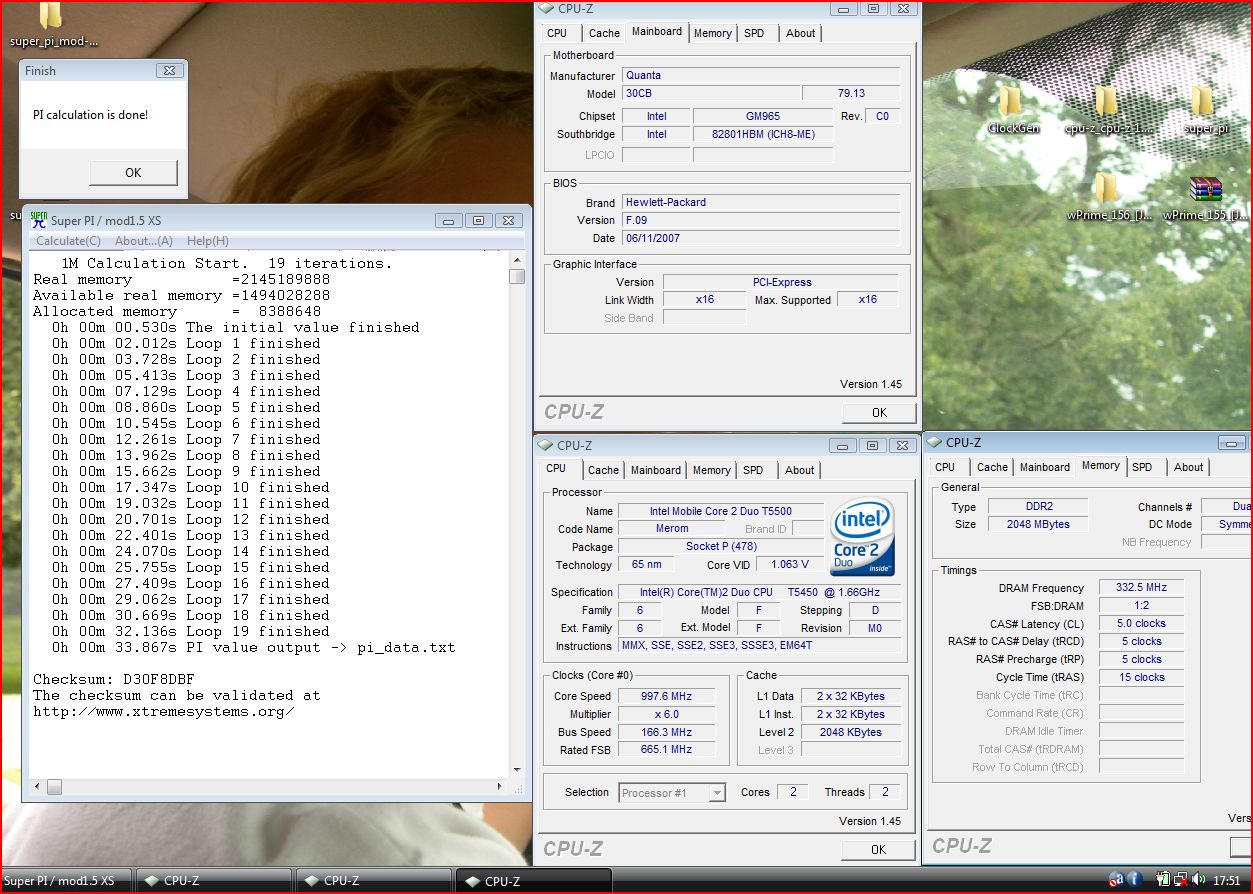Click the Super PI scrollbar up arrow
The width and height of the screenshot is (1253, 894).
click(517, 260)
